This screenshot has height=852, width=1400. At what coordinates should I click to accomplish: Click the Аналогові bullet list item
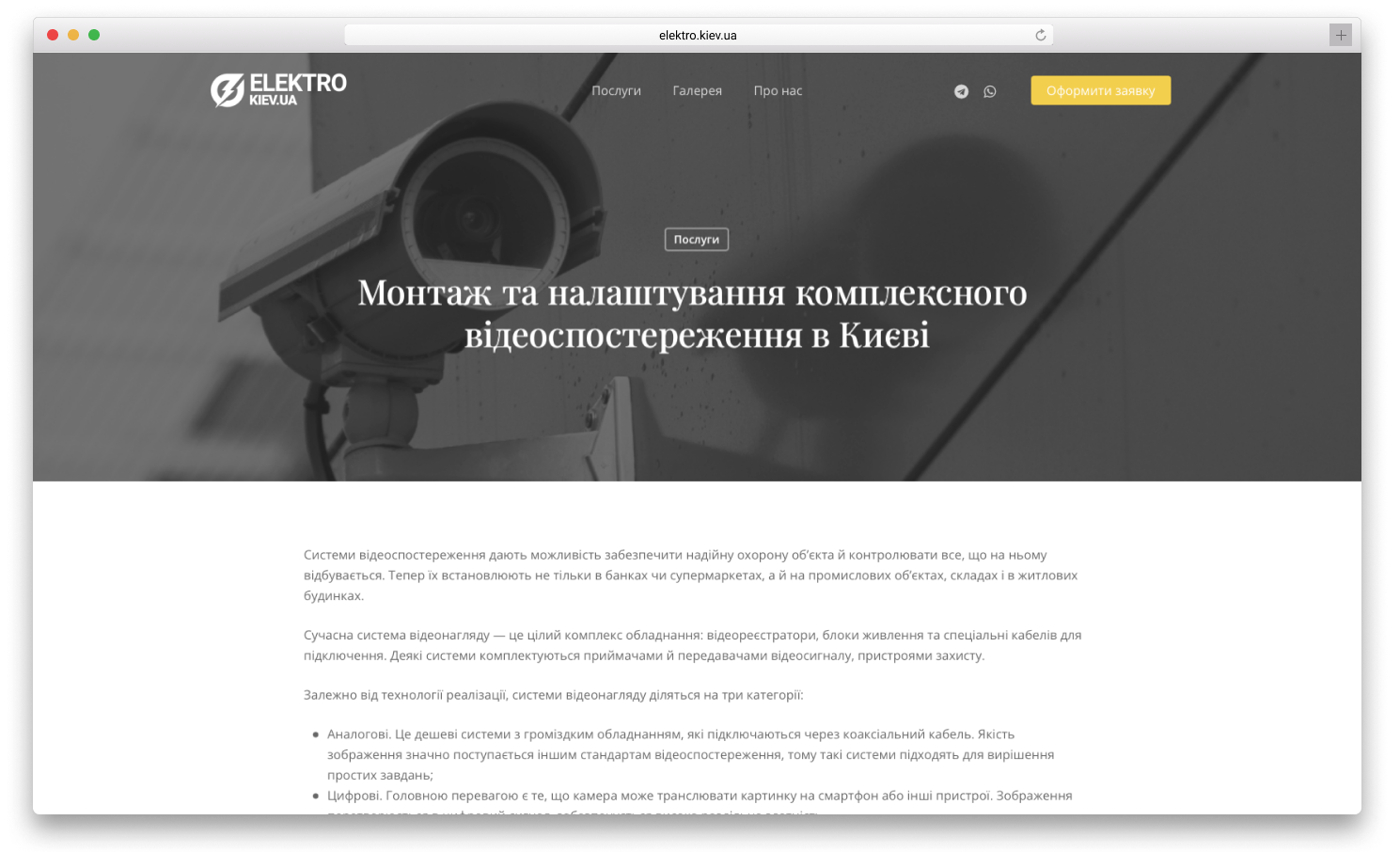pyautogui.click(x=690, y=754)
